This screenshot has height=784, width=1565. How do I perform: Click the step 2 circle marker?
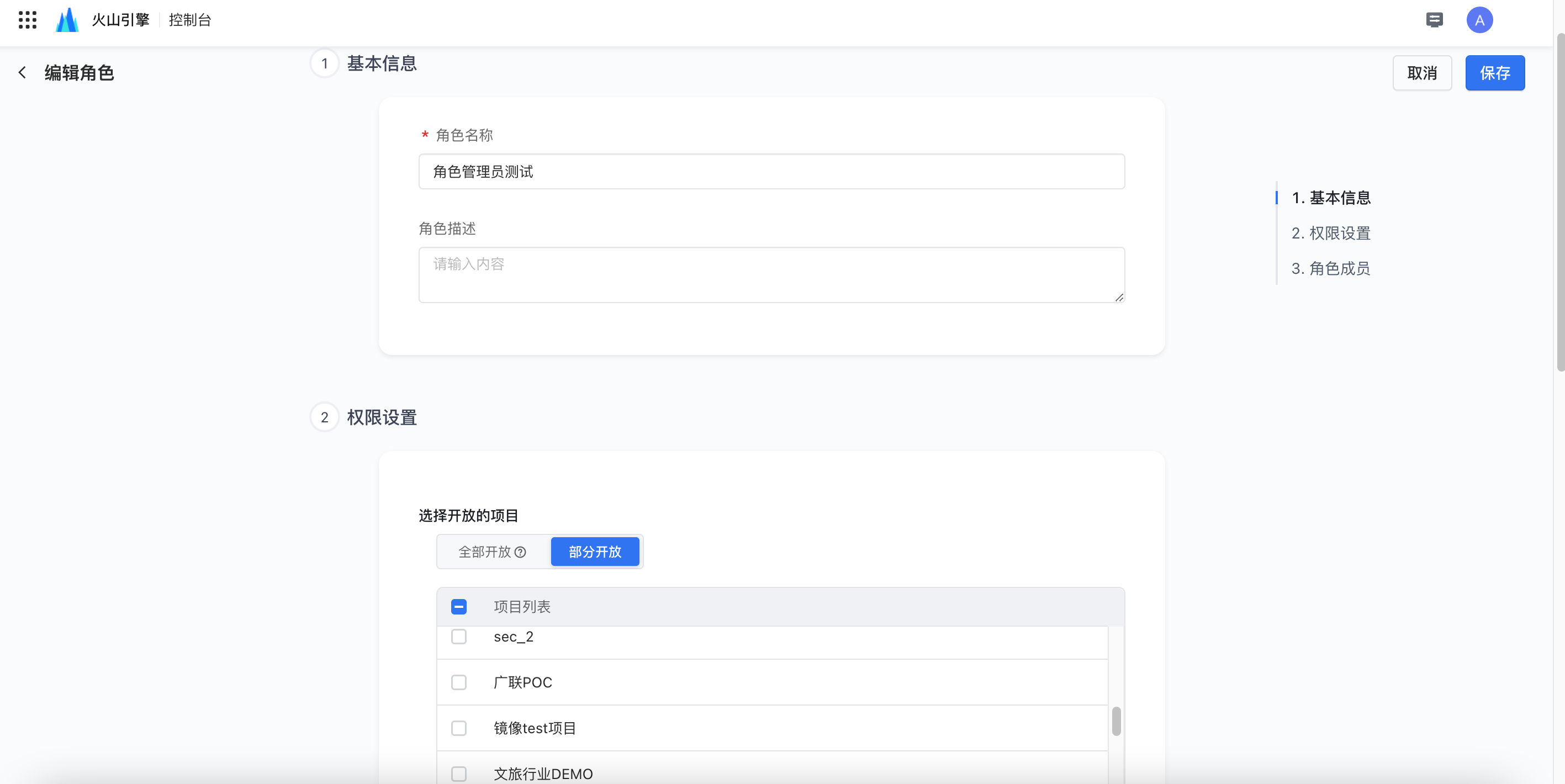324,417
